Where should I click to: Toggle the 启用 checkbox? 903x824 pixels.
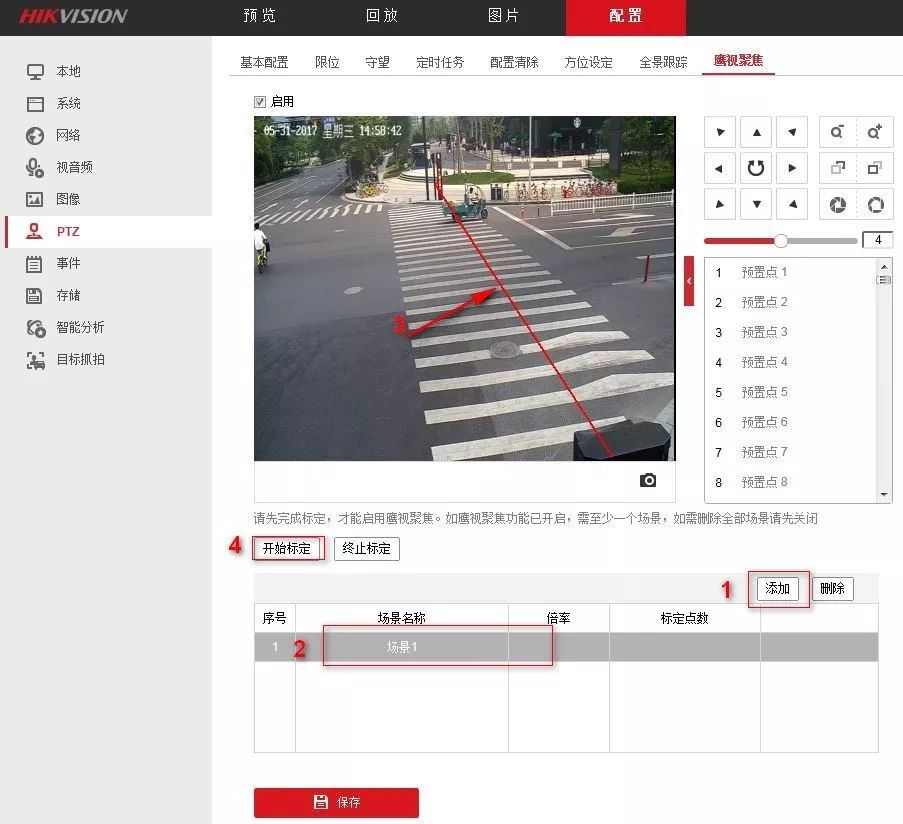(260, 102)
